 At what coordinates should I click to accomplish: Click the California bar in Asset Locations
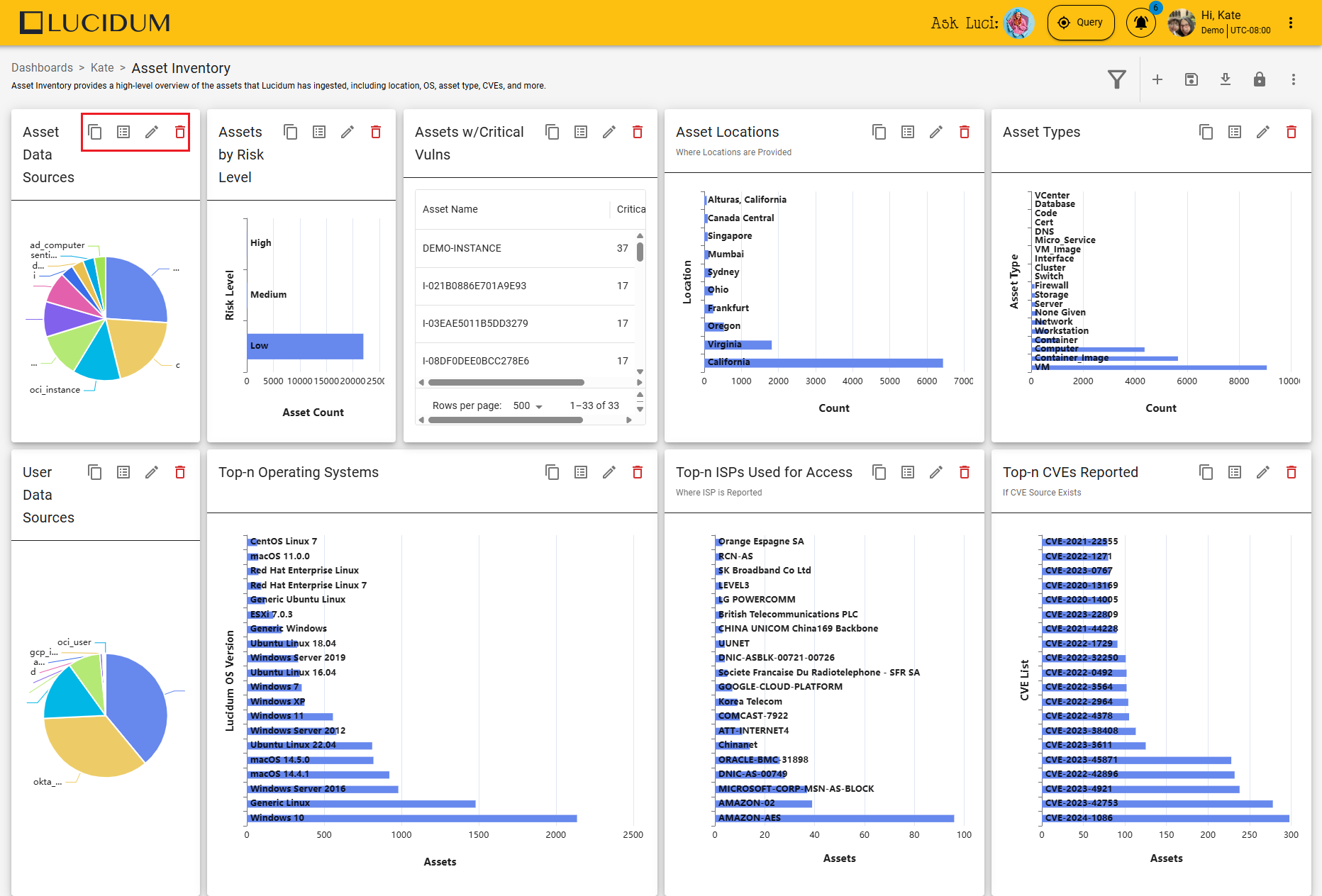pos(823,362)
